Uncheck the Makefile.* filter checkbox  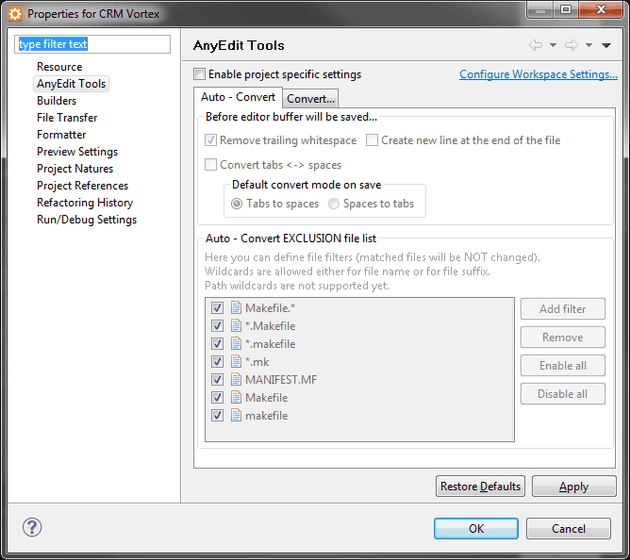click(217, 308)
